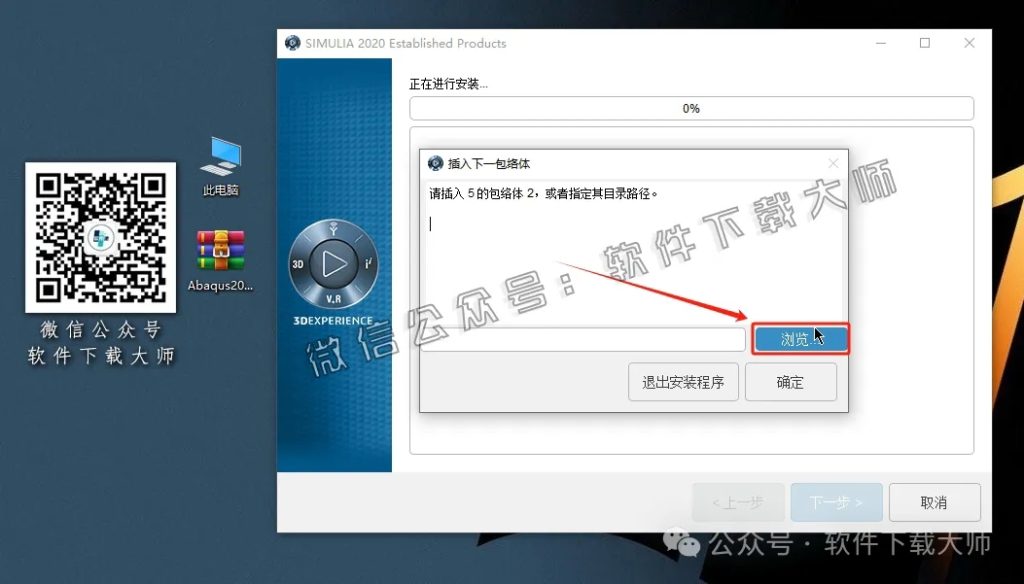Click the SIMULIA icon in the main title bar

click(293, 43)
